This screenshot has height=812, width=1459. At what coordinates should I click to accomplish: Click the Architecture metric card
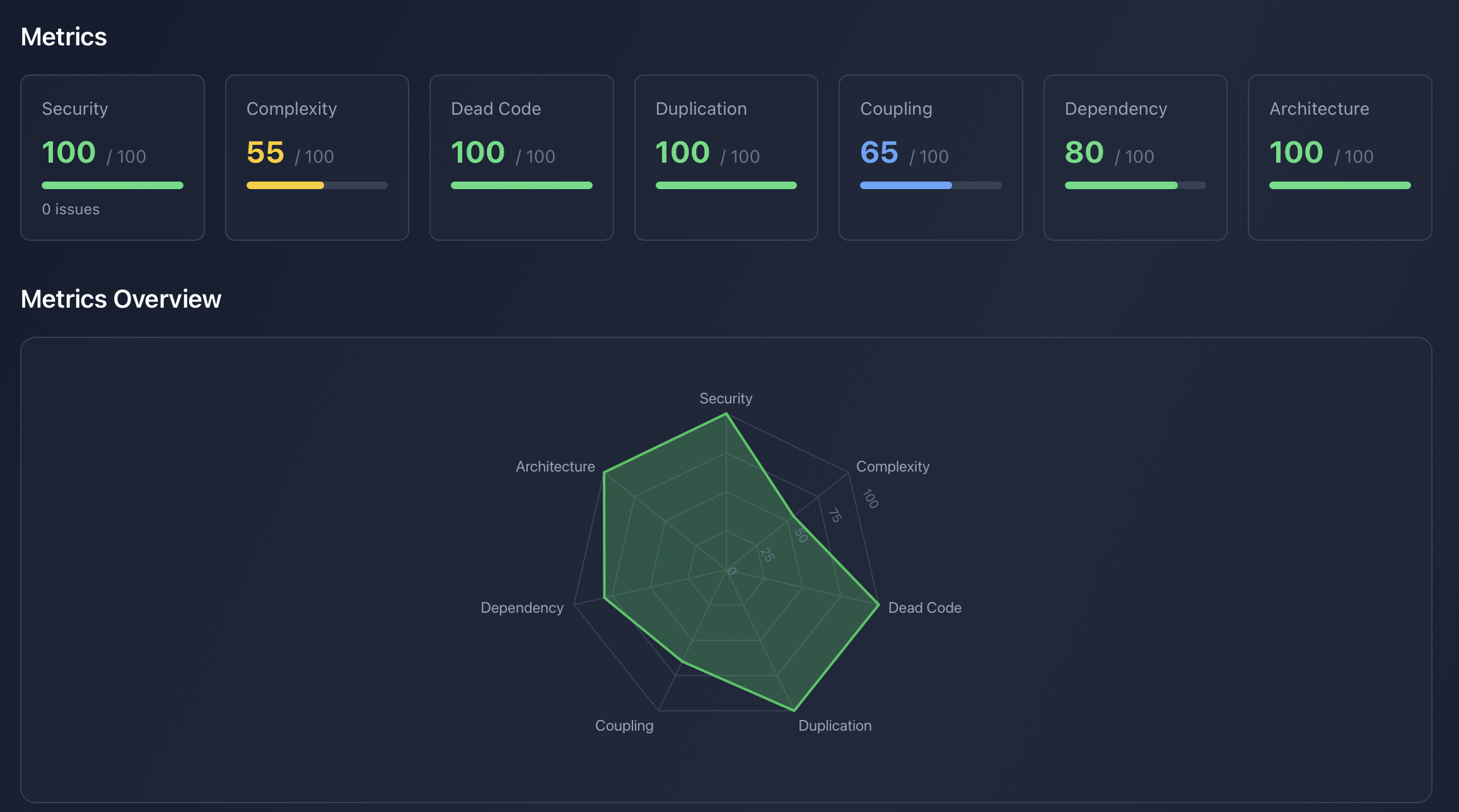pyautogui.click(x=1339, y=157)
